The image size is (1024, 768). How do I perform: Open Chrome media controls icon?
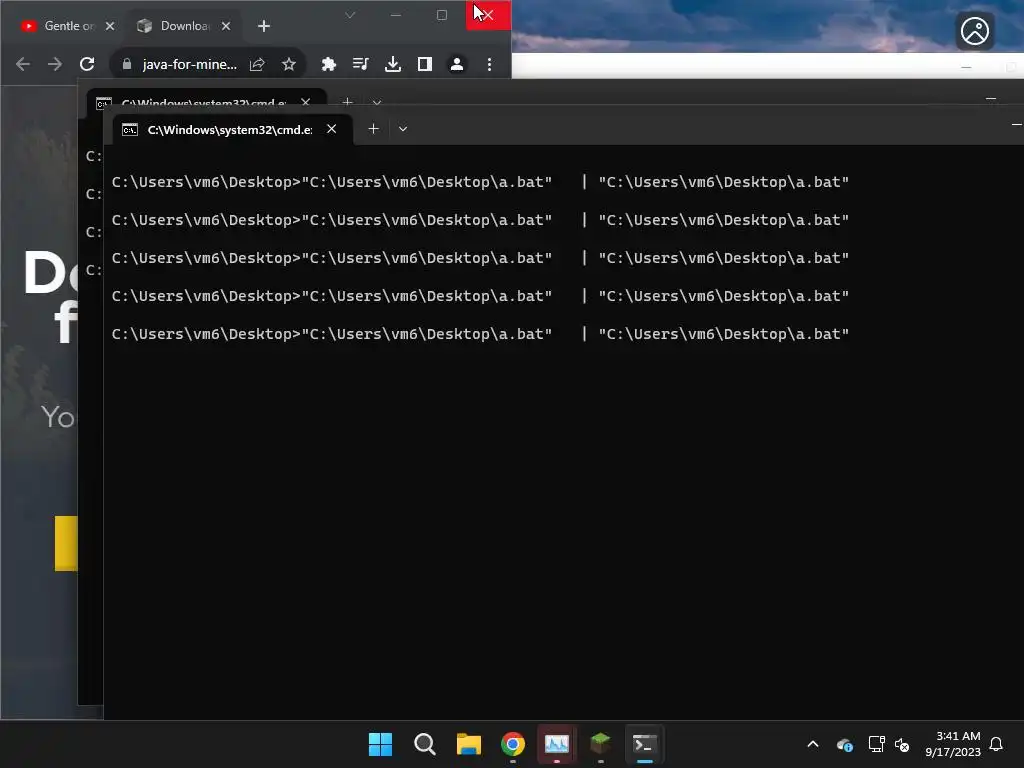pyautogui.click(x=360, y=64)
